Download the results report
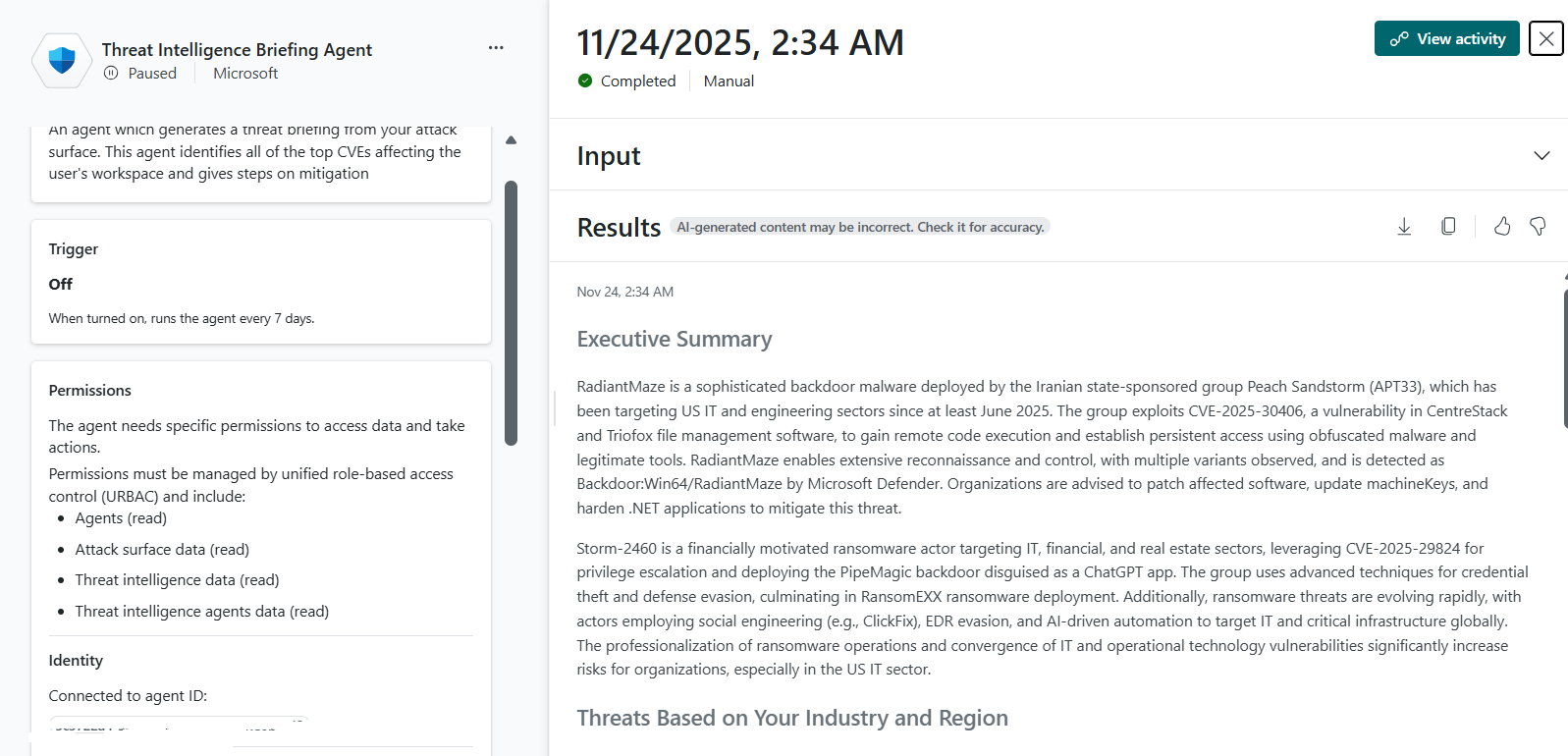The image size is (1568, 756). click(x=1404, y=227)
